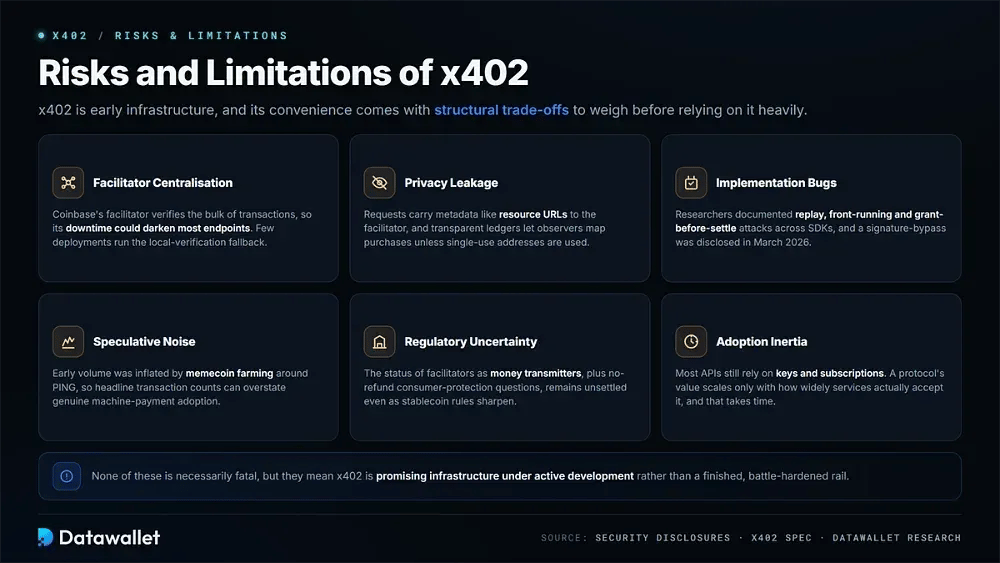
Task: Click the Datawallet logo icon
Action: (45, 537)
